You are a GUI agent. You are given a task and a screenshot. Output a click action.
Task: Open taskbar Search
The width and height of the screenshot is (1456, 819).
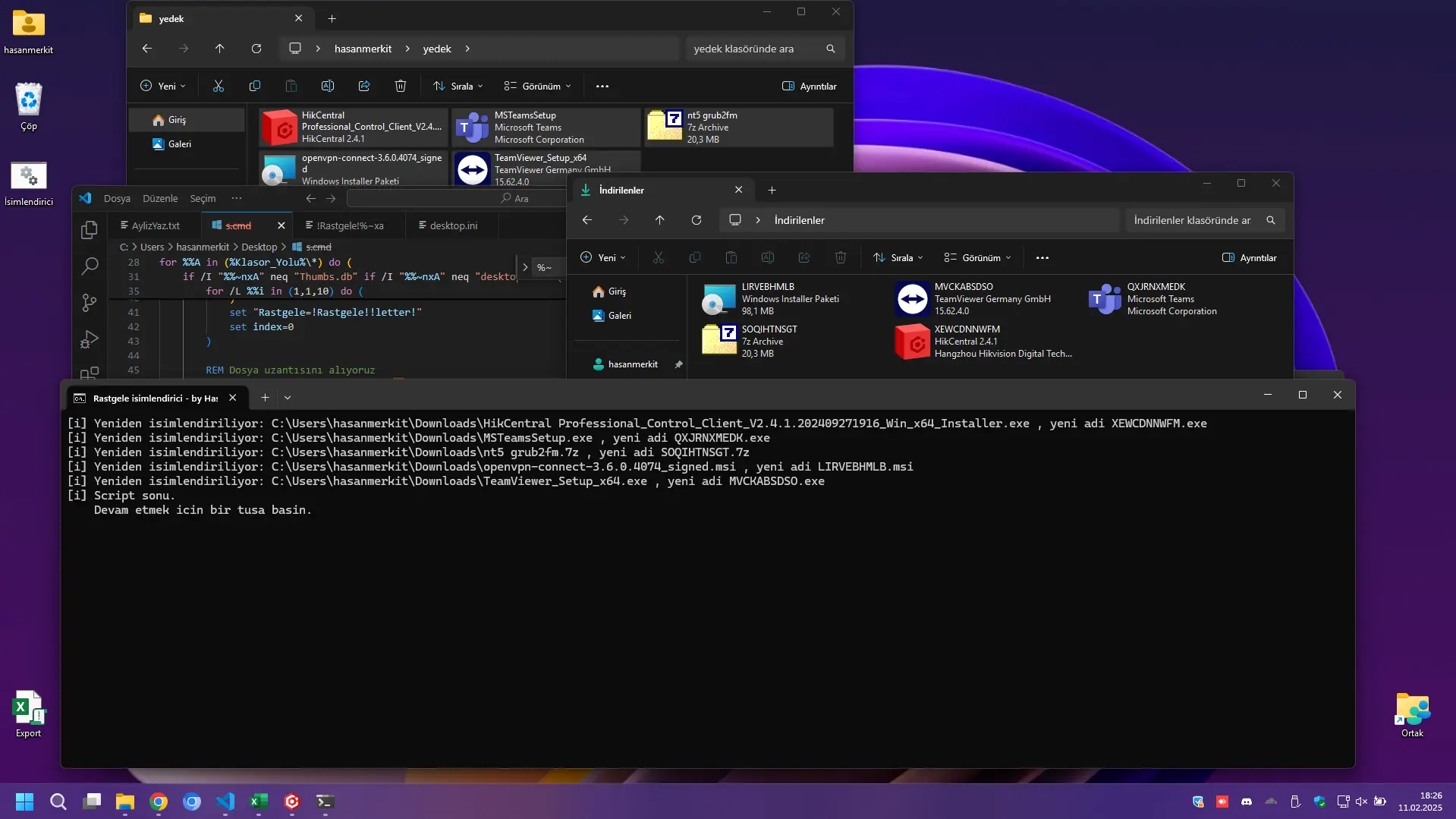click(58, 802)
